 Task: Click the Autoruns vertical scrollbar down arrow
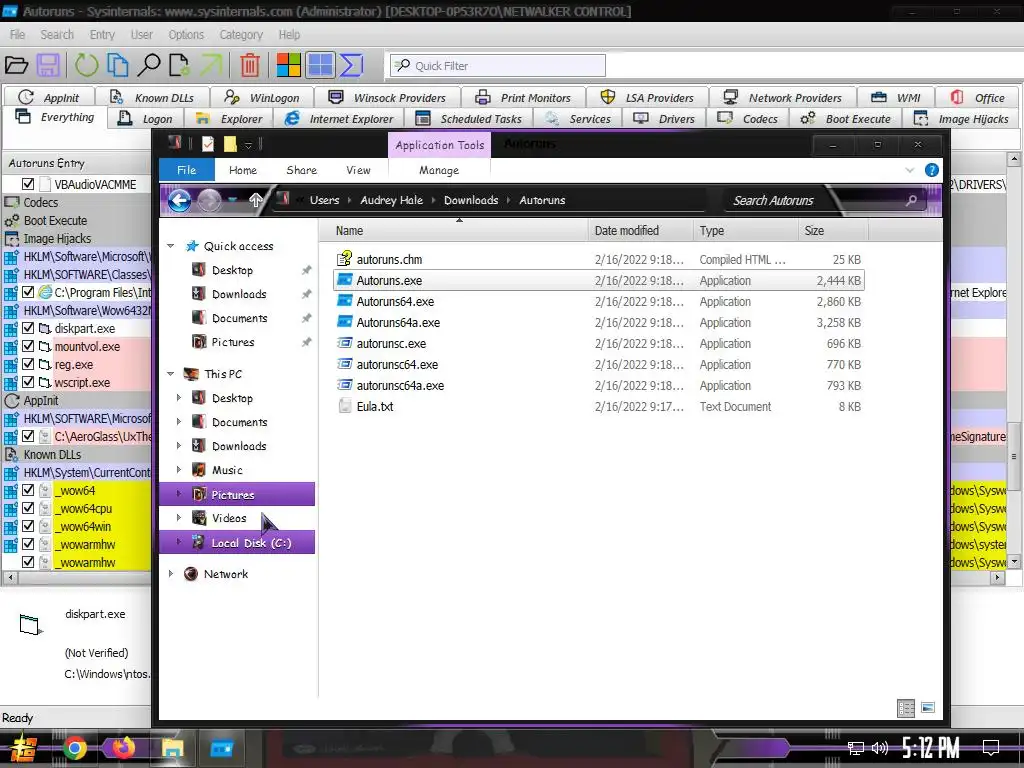click(x=1014, y=562)
